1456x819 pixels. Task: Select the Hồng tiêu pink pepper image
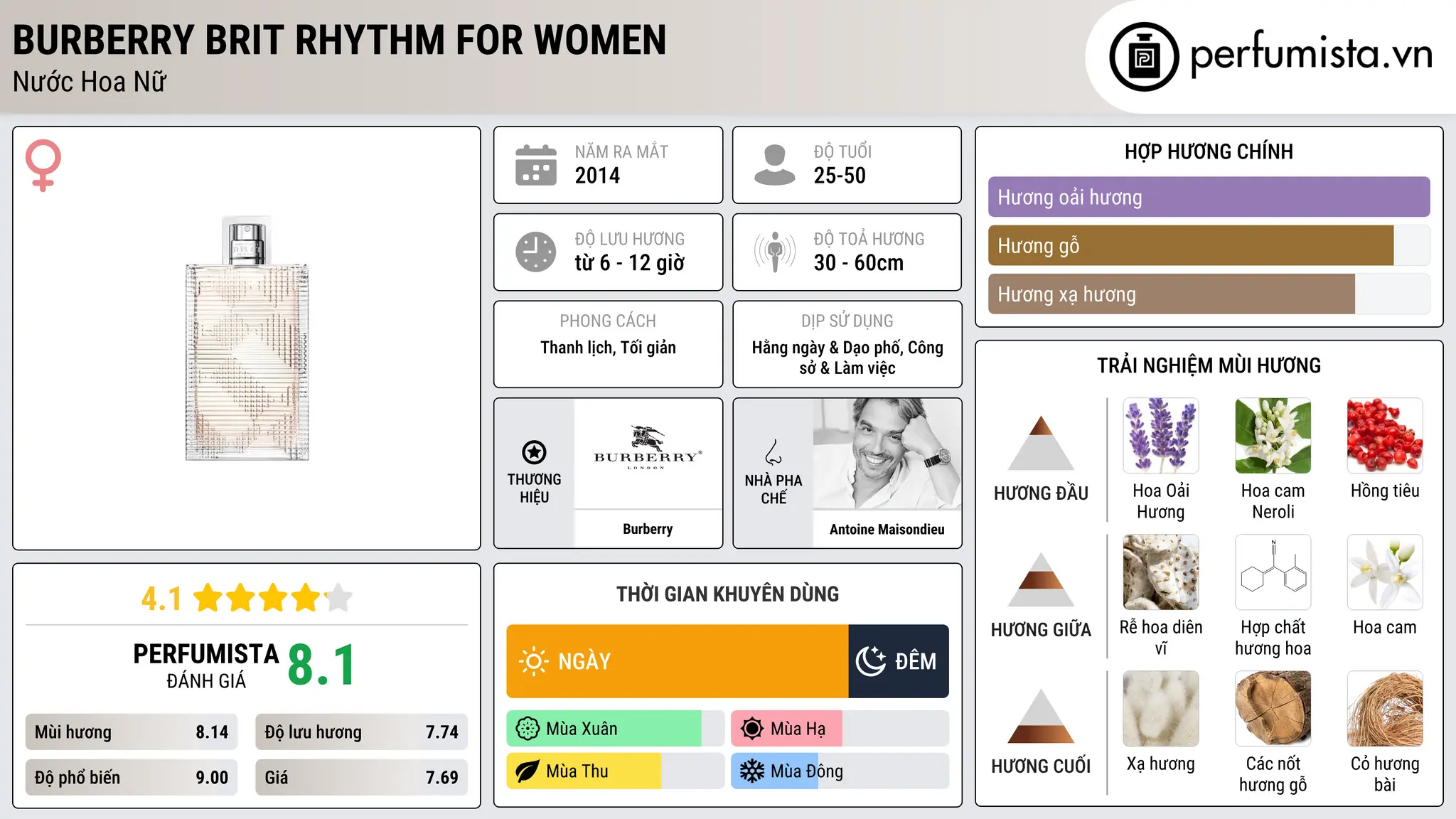1385,436
